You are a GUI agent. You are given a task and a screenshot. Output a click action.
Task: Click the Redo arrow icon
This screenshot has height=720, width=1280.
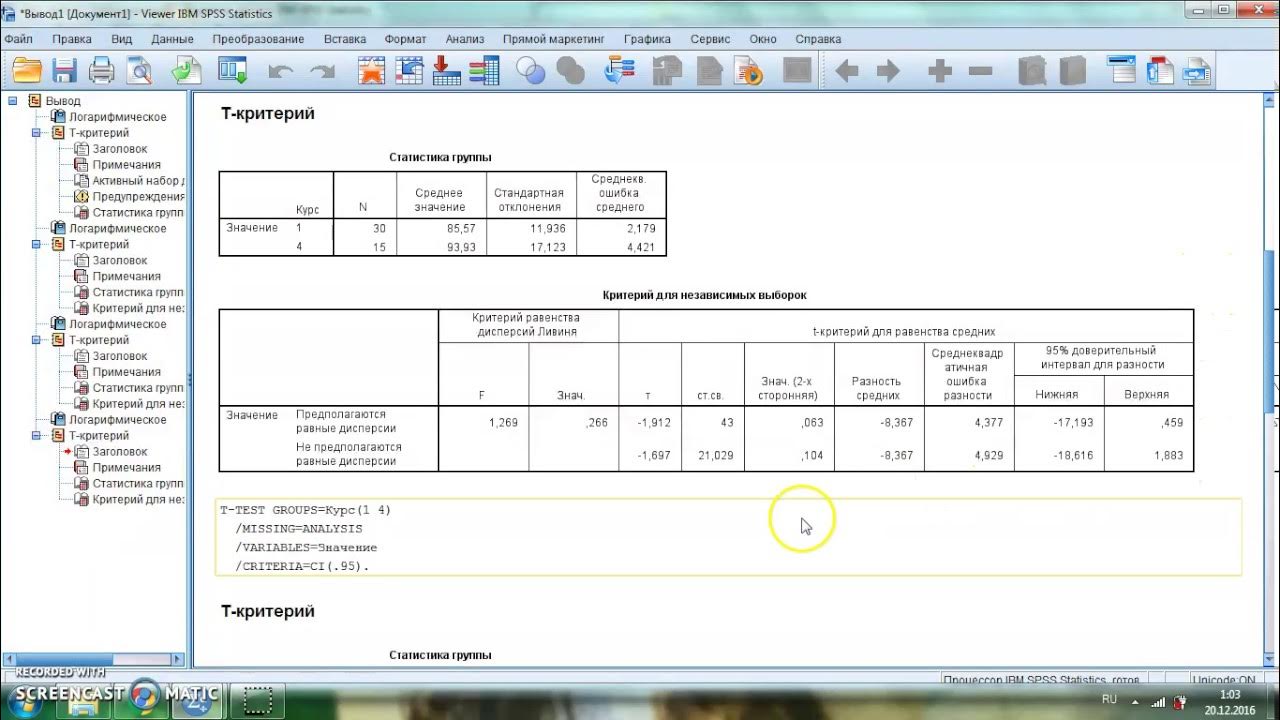322,72
